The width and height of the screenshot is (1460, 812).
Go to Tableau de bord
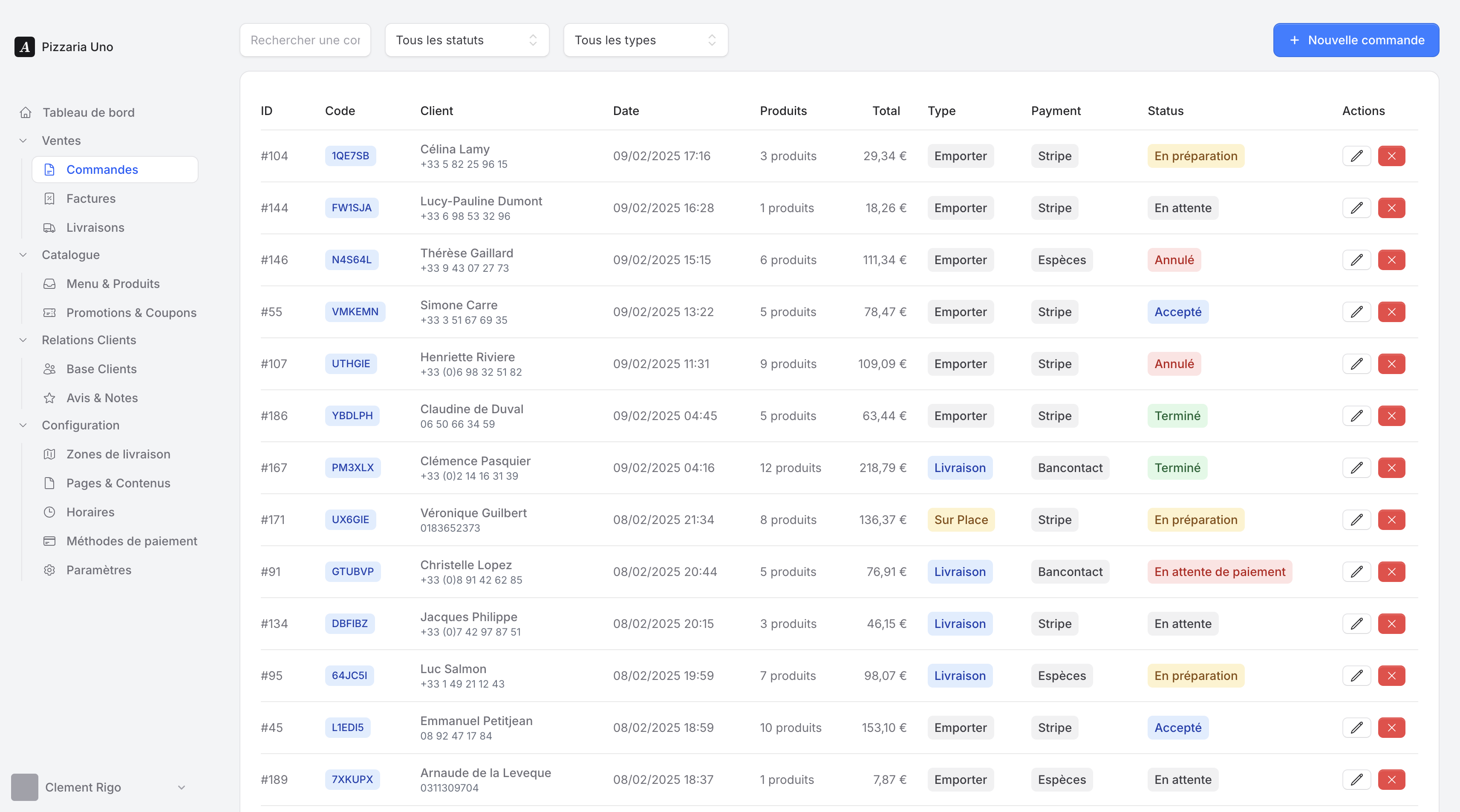(88, 112)
